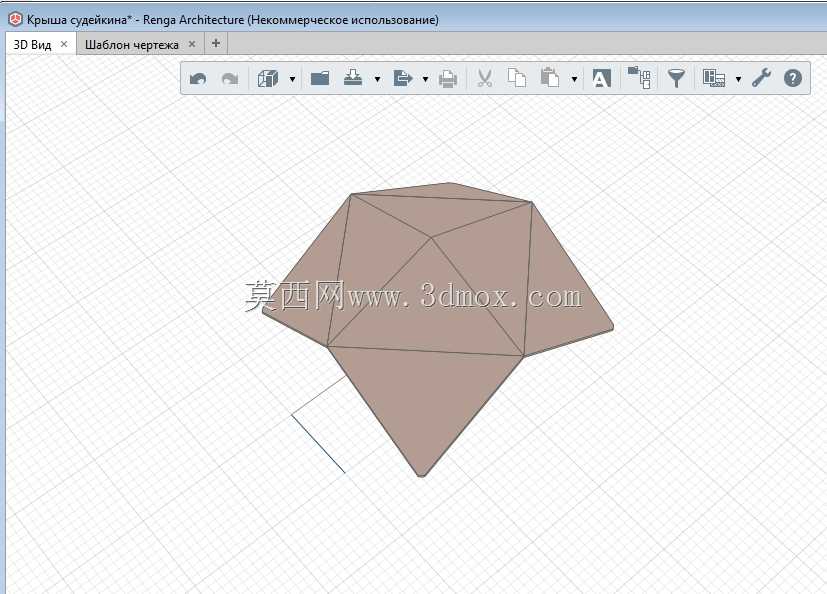Viewport: 827px width, 594px height.
Task: Open project folder icon
Action: 320,79
